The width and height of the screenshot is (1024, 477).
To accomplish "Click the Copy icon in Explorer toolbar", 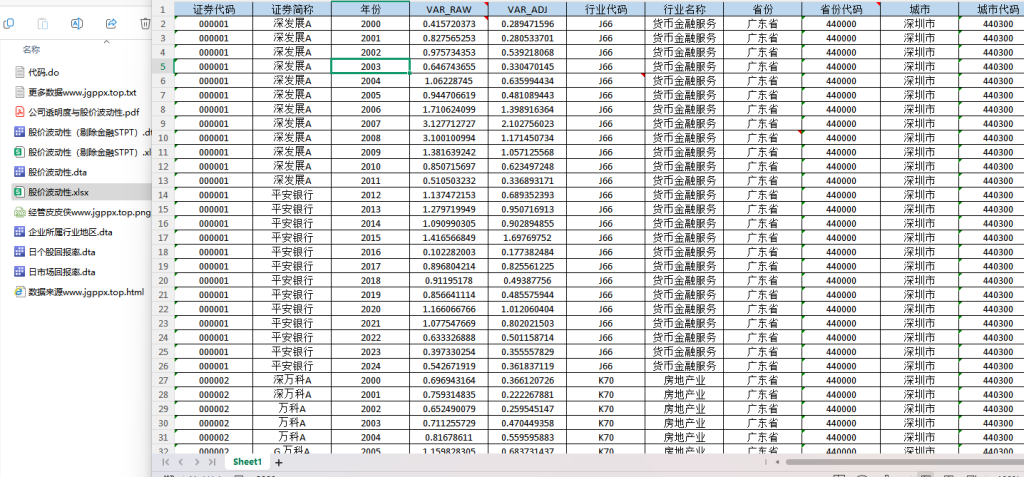I will (x=9, y=24).
